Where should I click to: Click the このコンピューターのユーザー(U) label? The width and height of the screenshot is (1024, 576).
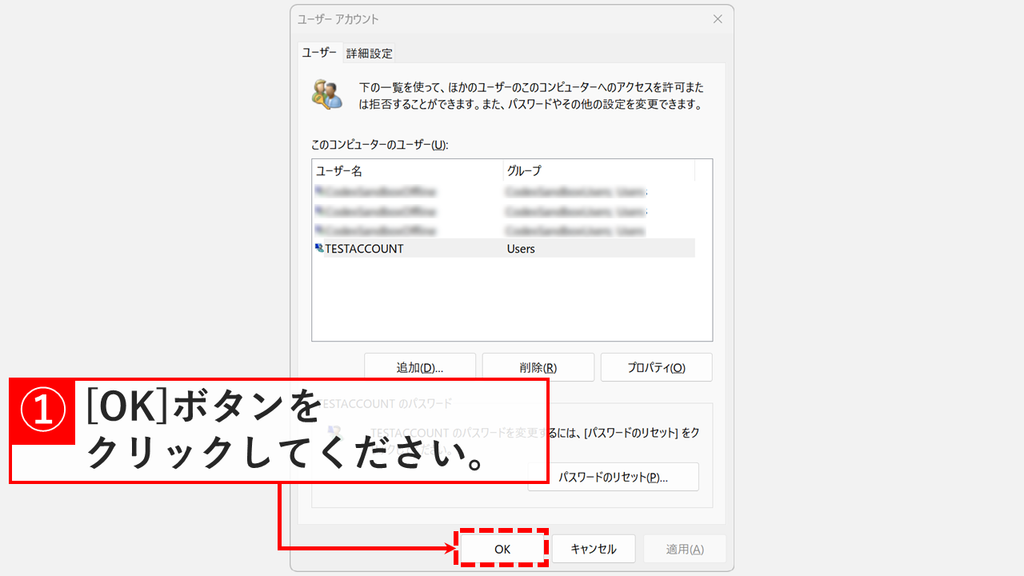379,144
